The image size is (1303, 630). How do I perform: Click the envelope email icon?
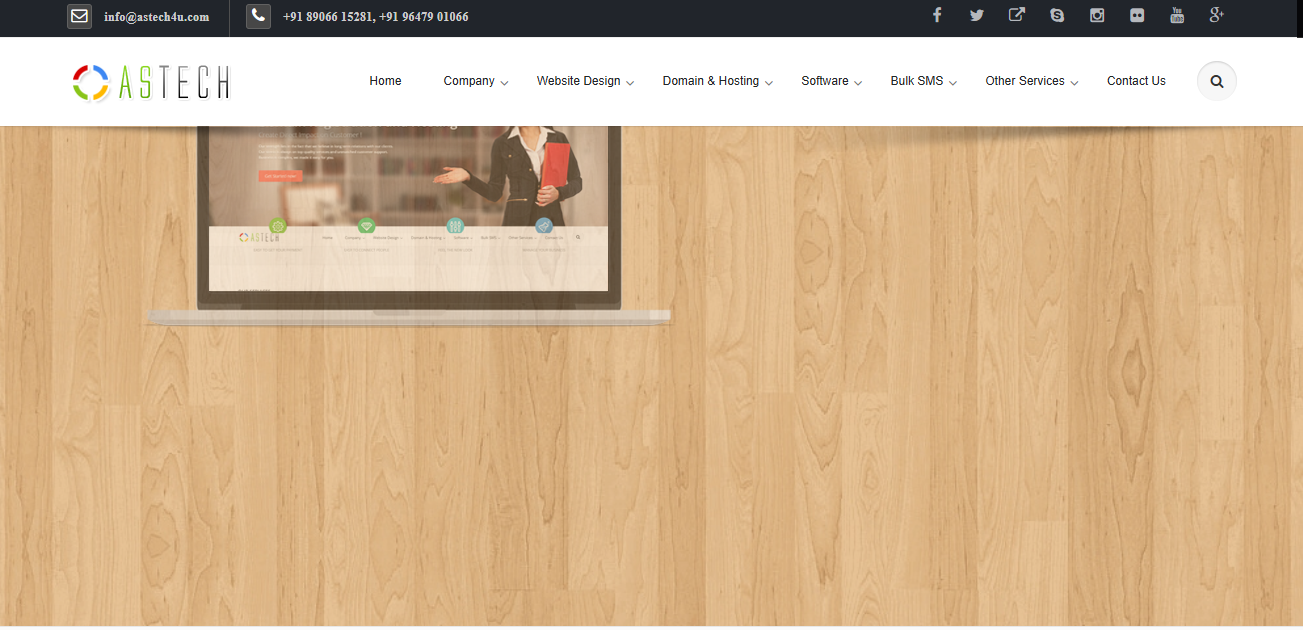click(80, 16)
